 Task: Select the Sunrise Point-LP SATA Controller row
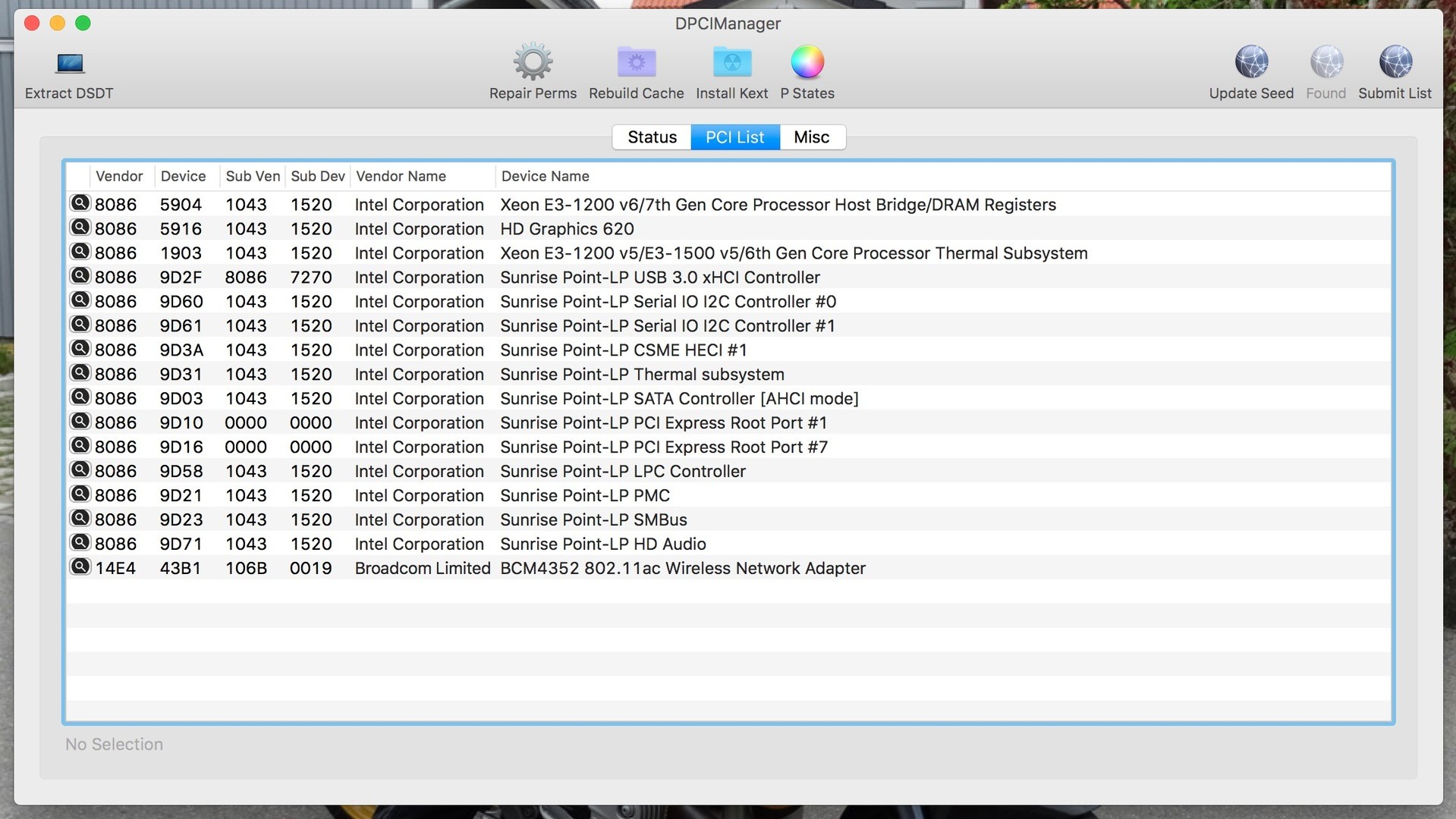tap(678, 399)
